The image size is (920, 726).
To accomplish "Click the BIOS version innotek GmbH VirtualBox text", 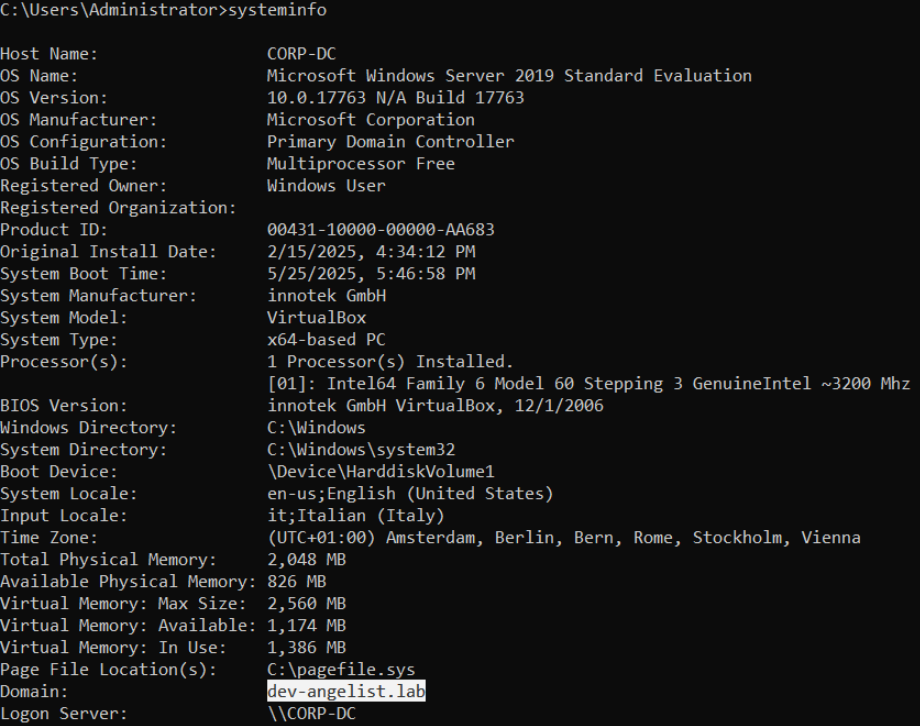I will tap(435, 406).
